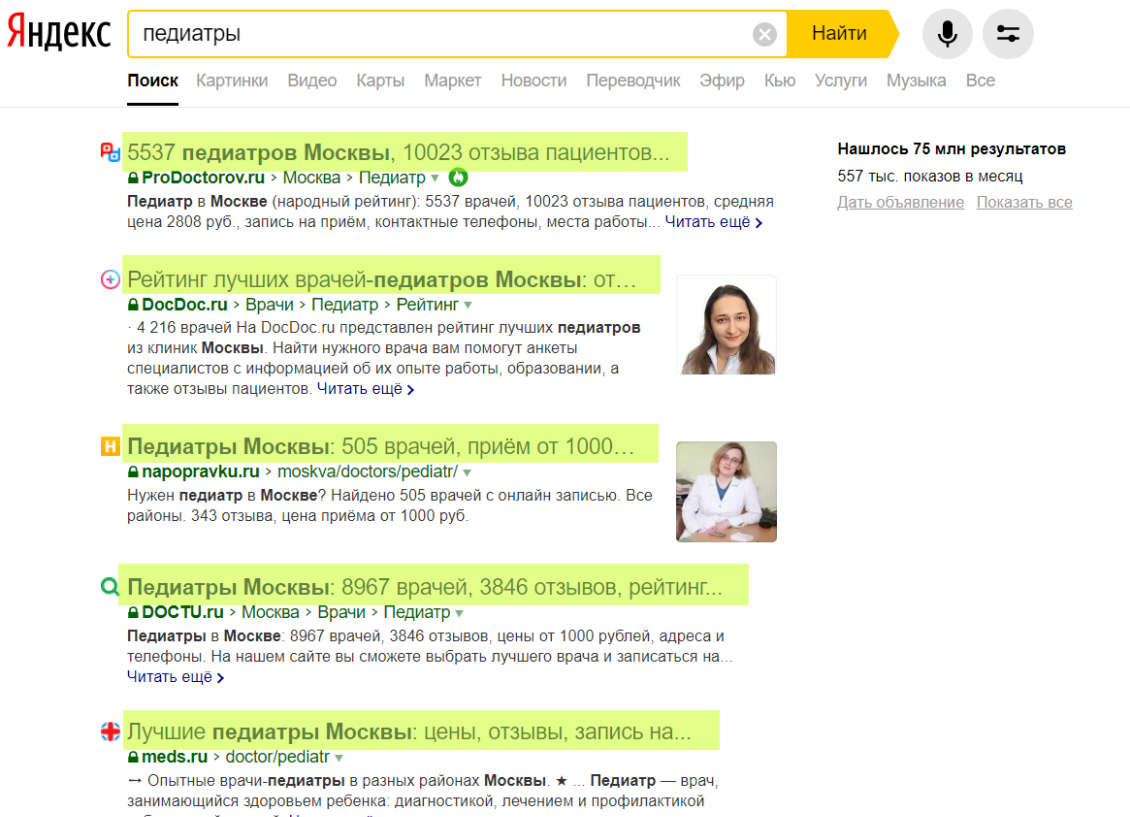This screenshot has height=817, width=1130.
Task: Expand the dropdown arrow after DOCTU Педиатр breadcrumb
Action: pos(459,613)
